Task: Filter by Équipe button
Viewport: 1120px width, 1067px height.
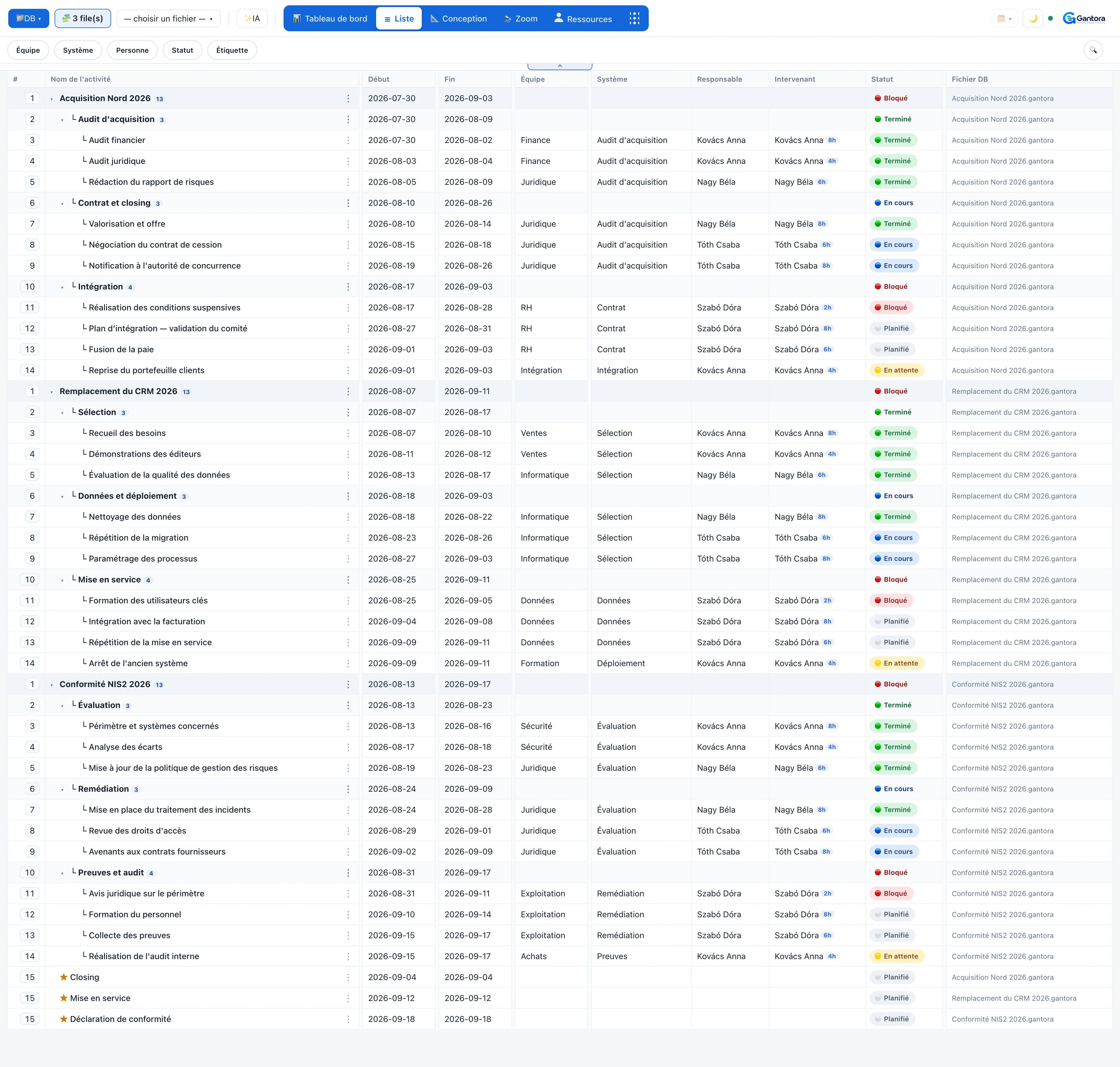Action: click(x=28, y=50)
